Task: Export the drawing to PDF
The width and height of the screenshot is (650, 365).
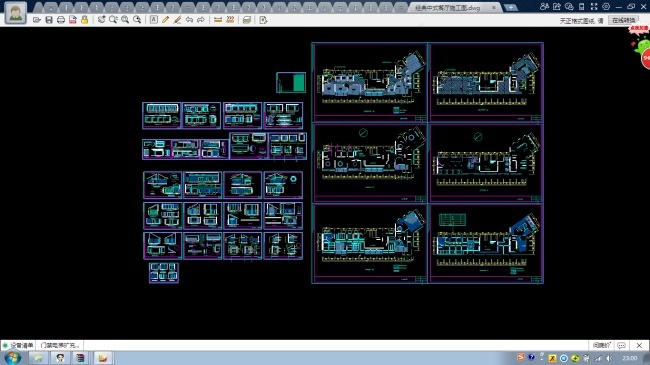Action: pyautogui.click(x=73, y=20)
